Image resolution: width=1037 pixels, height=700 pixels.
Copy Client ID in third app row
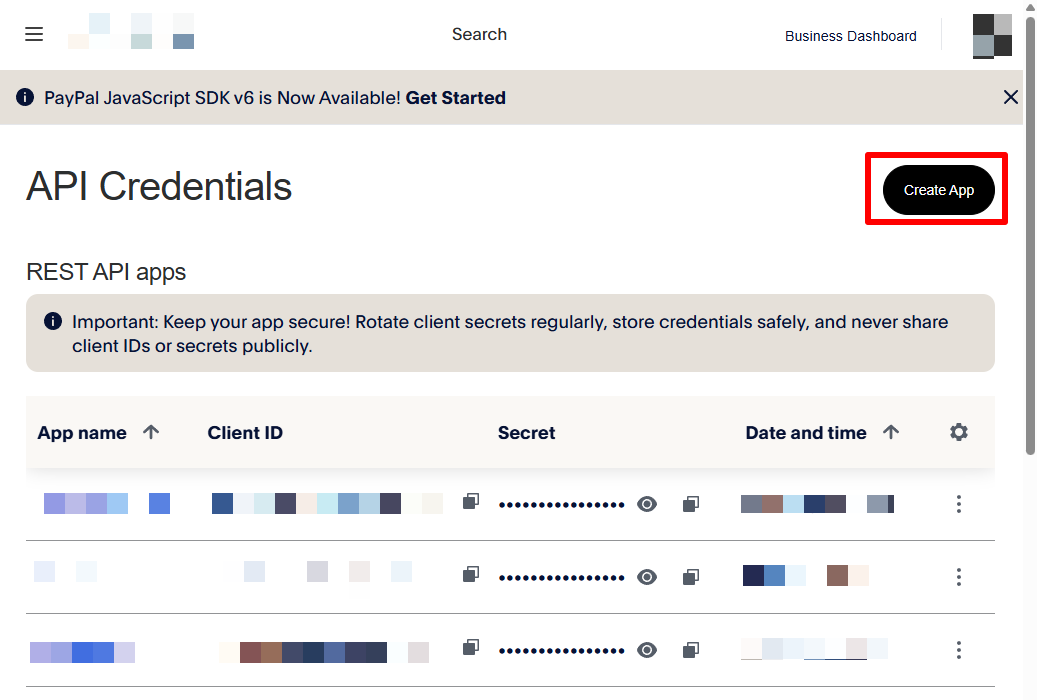point(471,648)
